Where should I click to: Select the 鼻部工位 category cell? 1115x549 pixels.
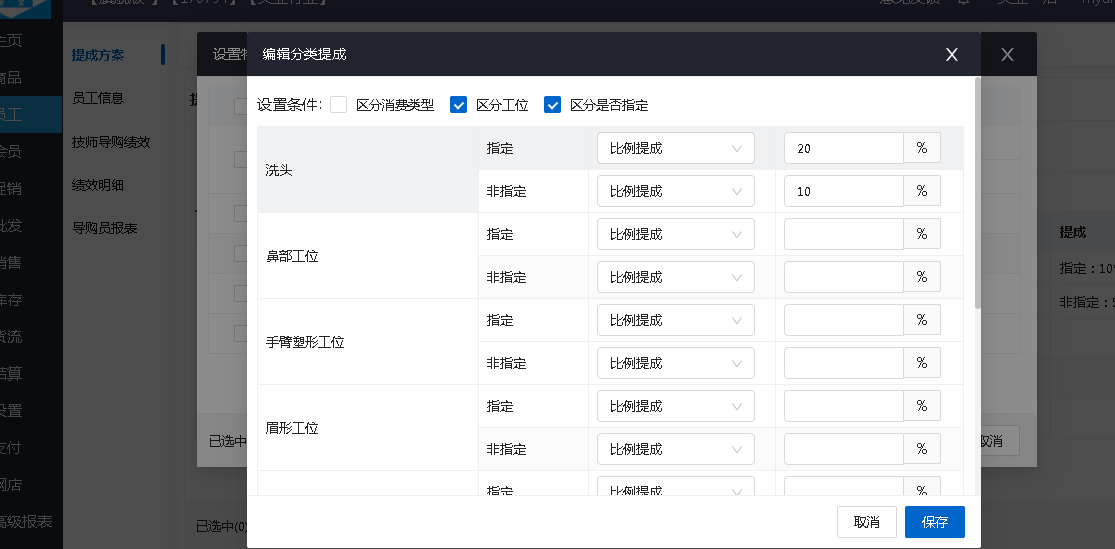tap(368, 256)
